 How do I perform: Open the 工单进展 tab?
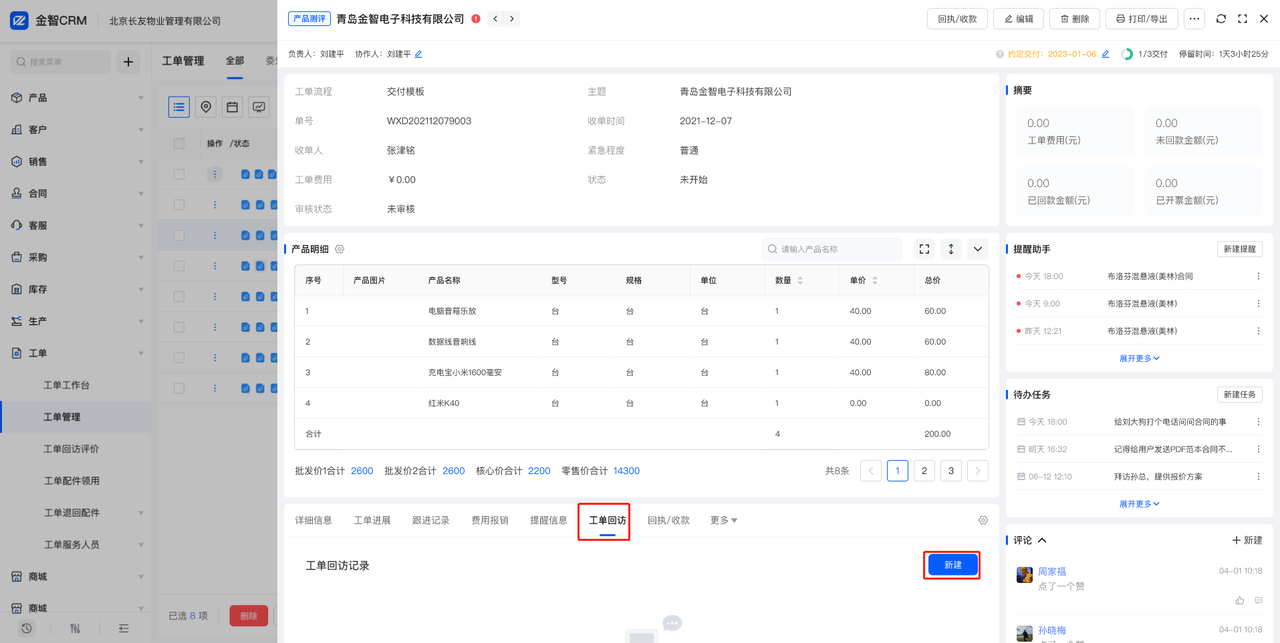click(x=372, y=521)
